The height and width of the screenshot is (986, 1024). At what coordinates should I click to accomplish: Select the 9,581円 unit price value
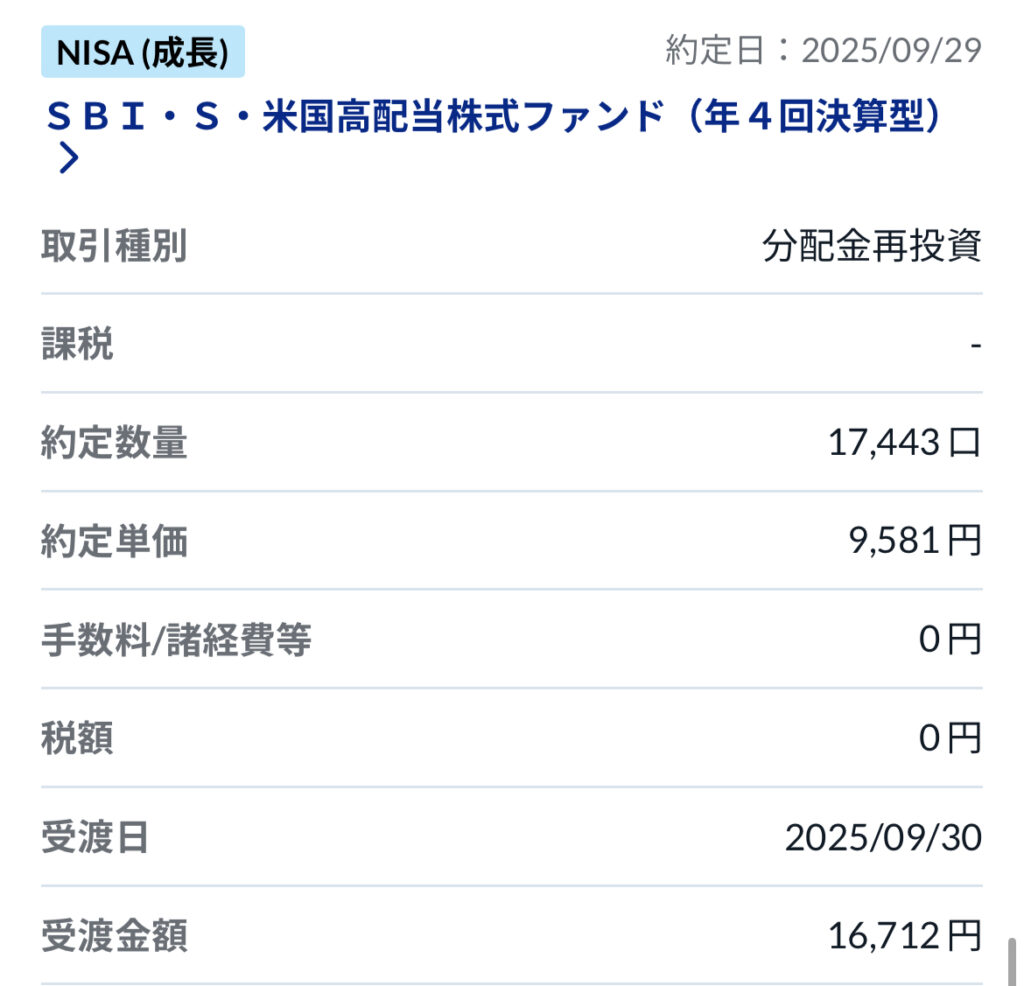(x=915, y=541)
